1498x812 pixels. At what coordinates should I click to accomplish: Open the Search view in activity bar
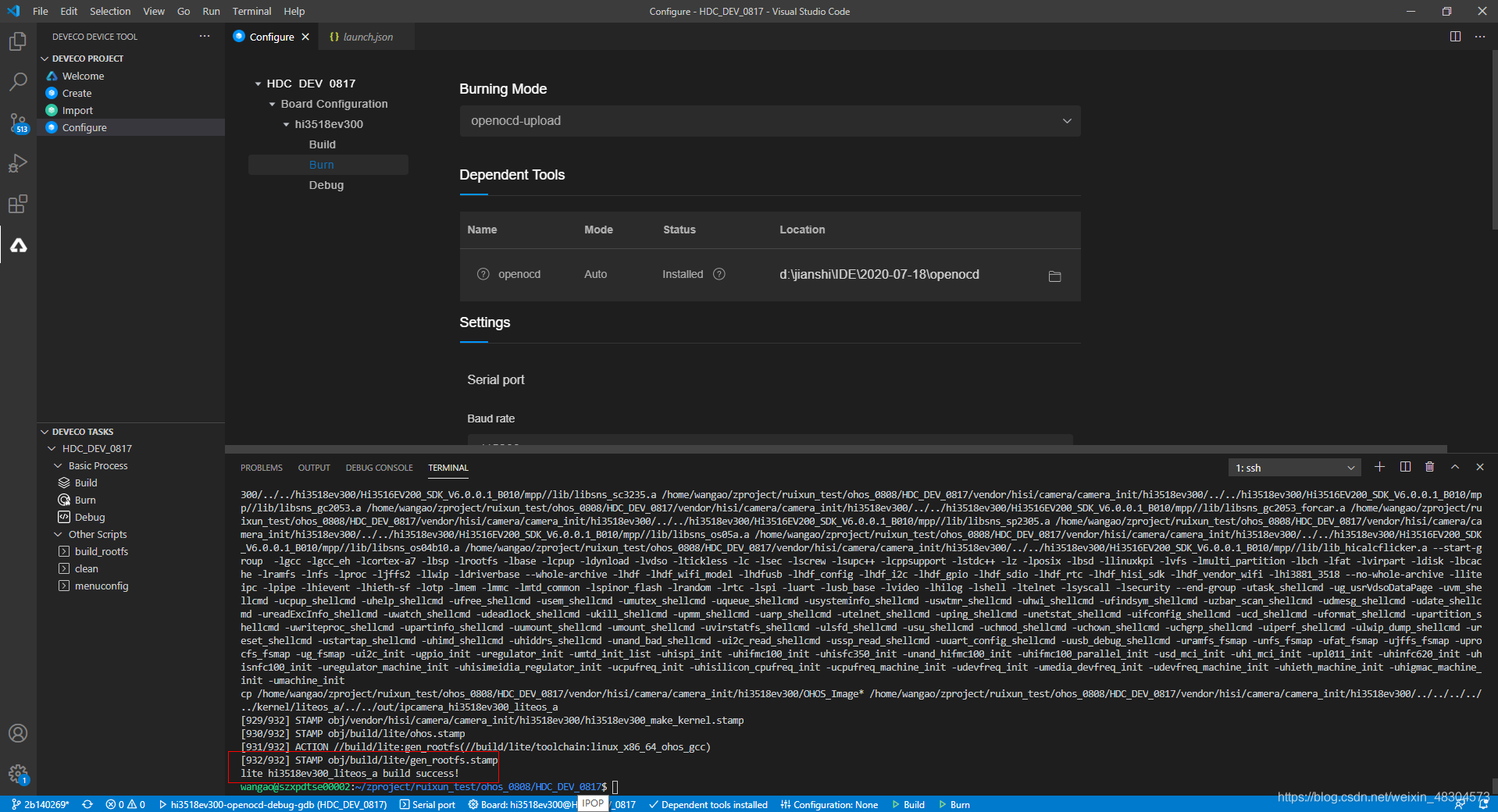(x=18, y=82)
